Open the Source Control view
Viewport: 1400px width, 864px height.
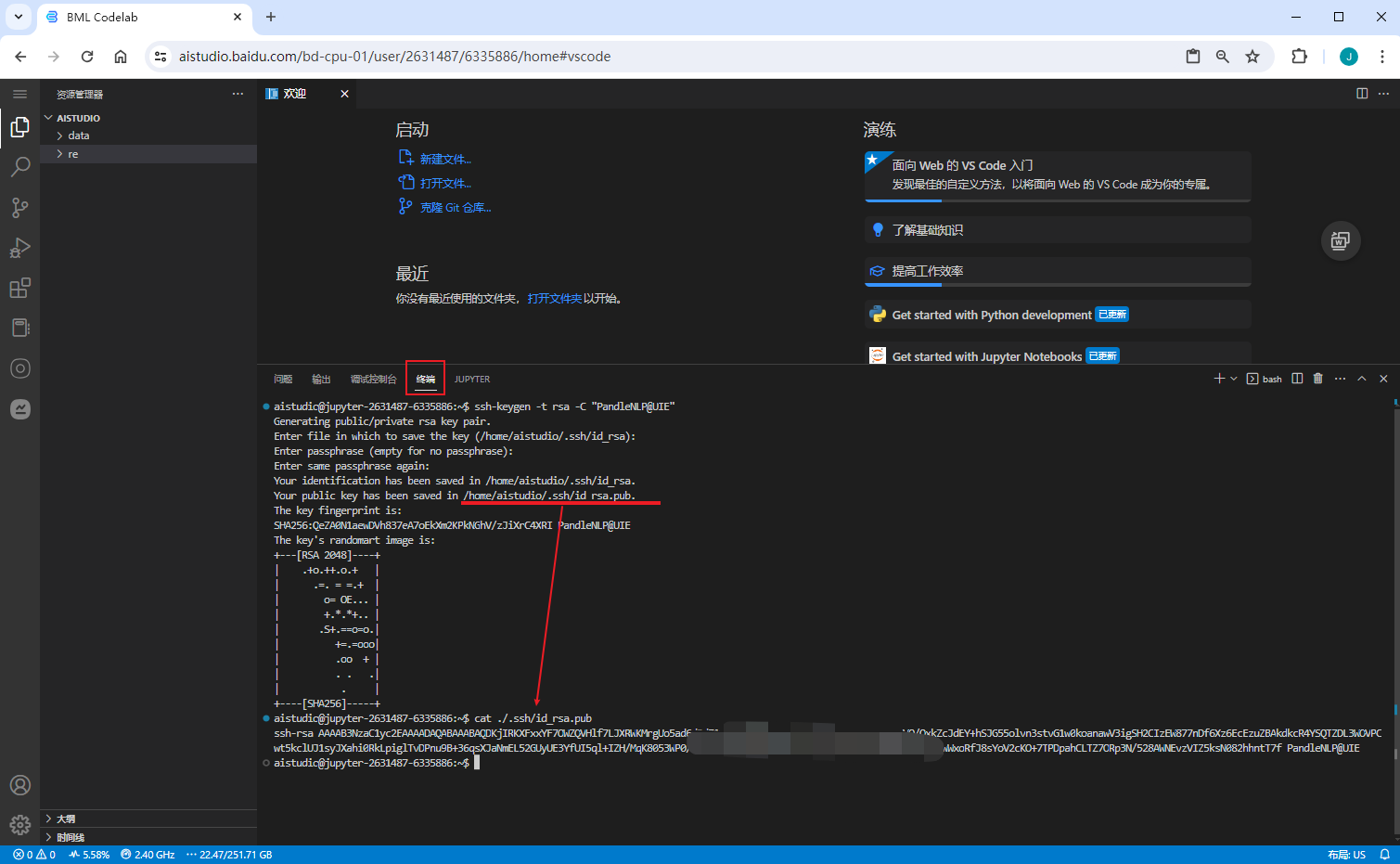pyautogui.click(x=19, y=208)
